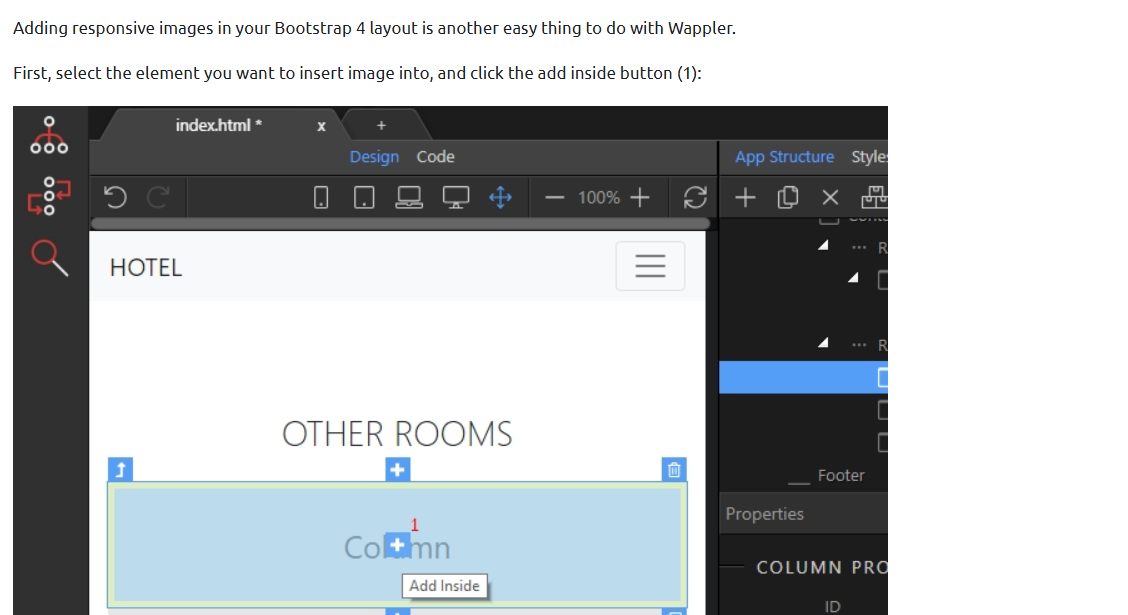Open the App Structure tab
1128x615 pixels.
pos(784,157)
